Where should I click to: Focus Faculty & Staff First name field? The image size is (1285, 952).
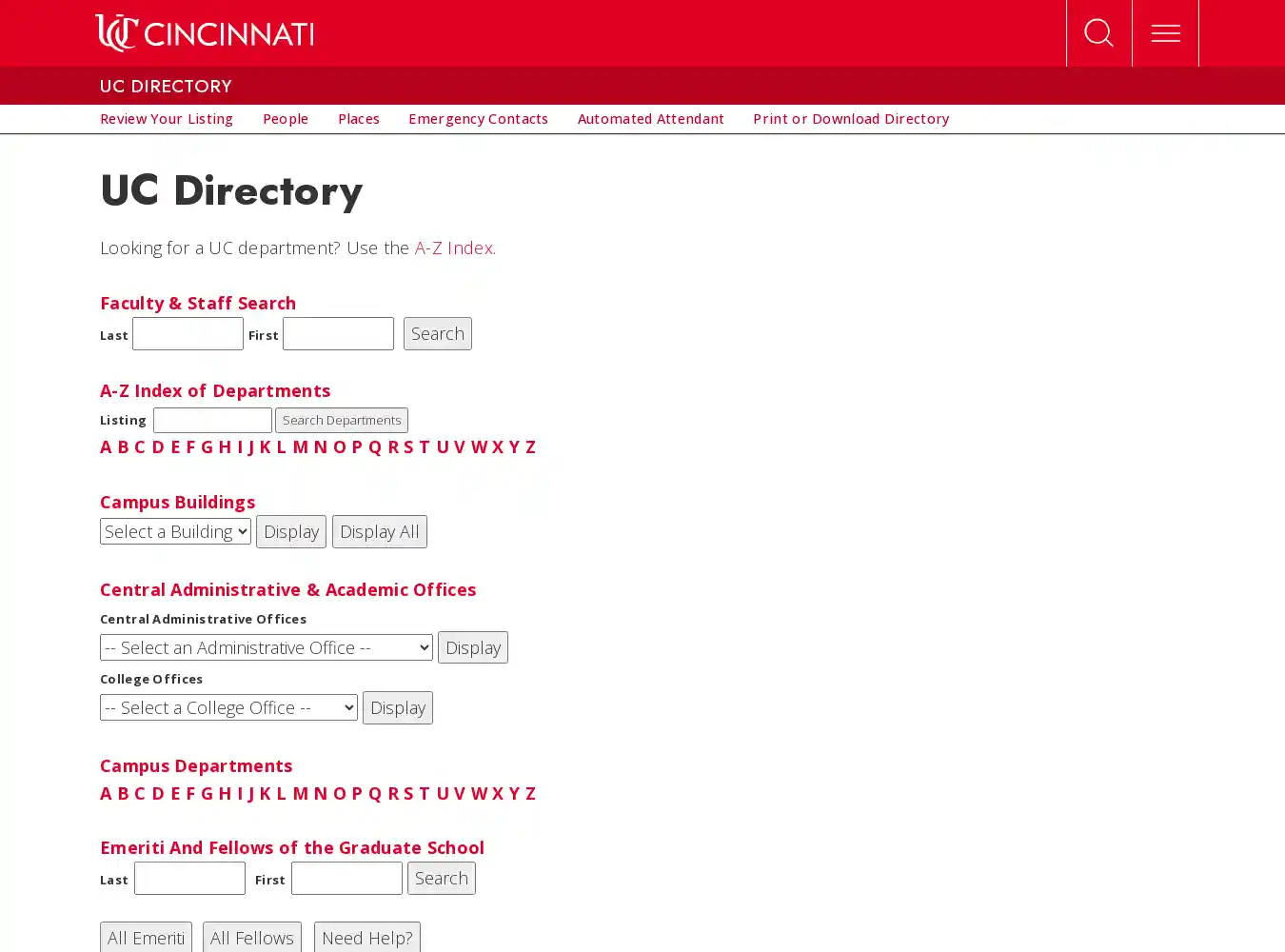pos(338,333)
